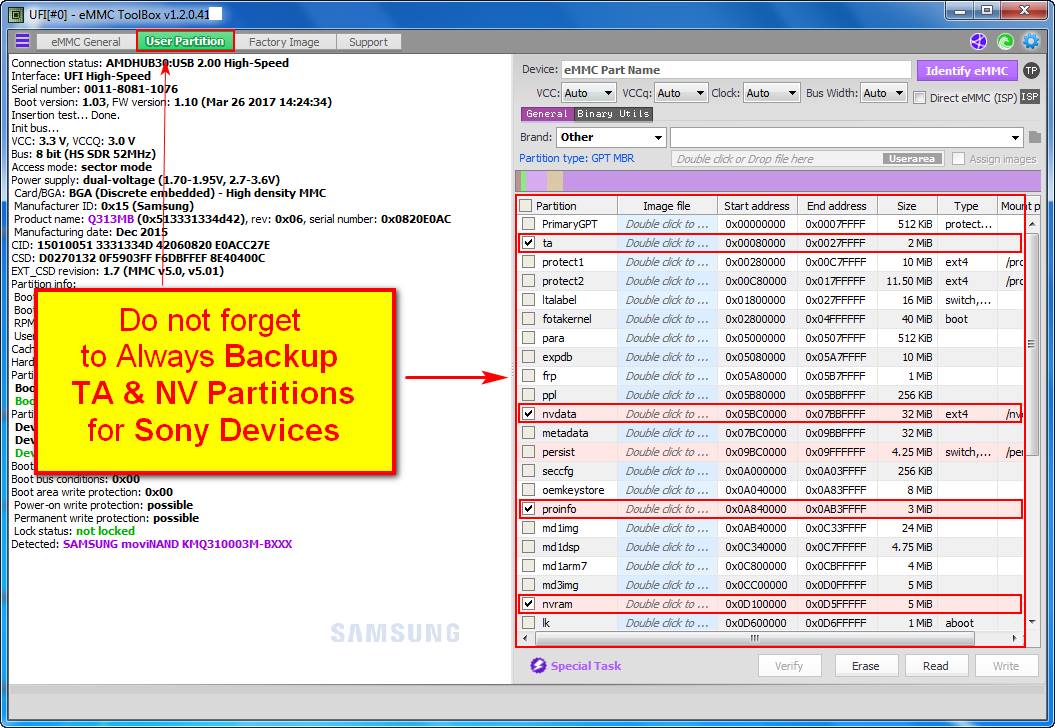Viewport: 1055px width, 728px height.
Task: Select the General sub-tab
Action: (546, 114)
